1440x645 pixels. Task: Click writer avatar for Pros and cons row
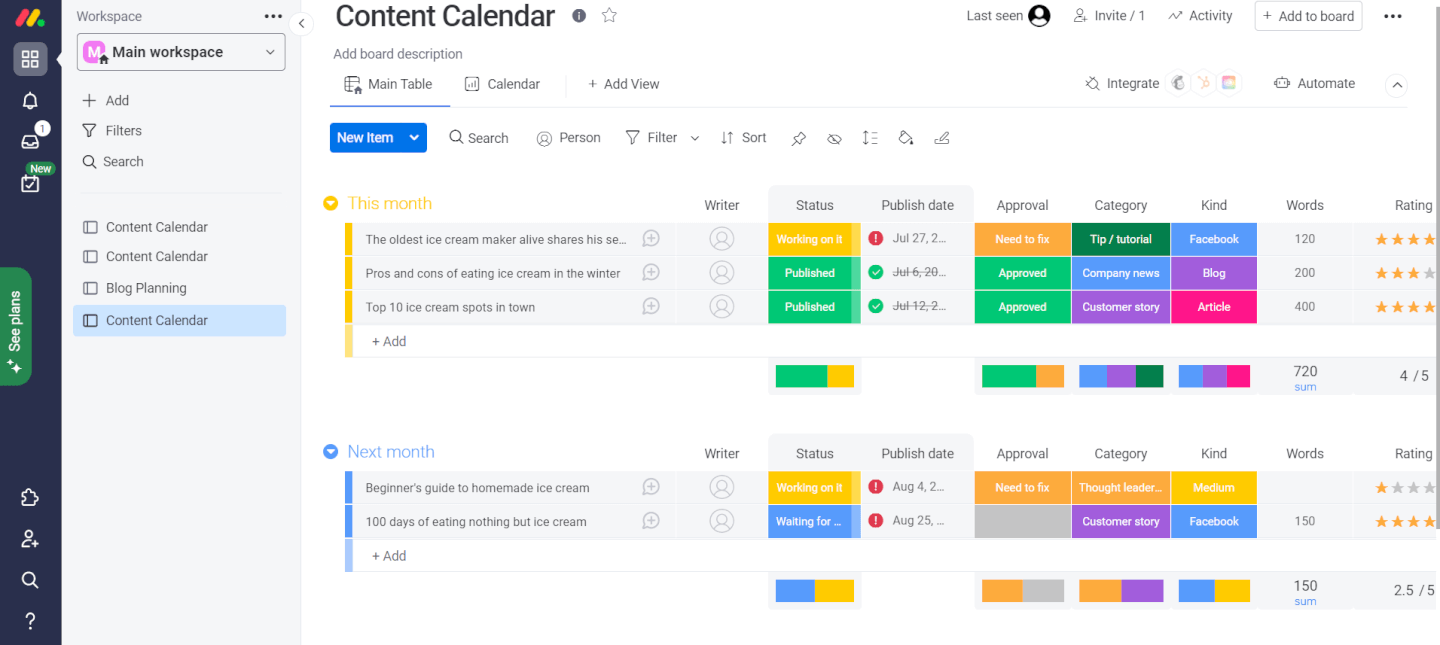[721, 273]
